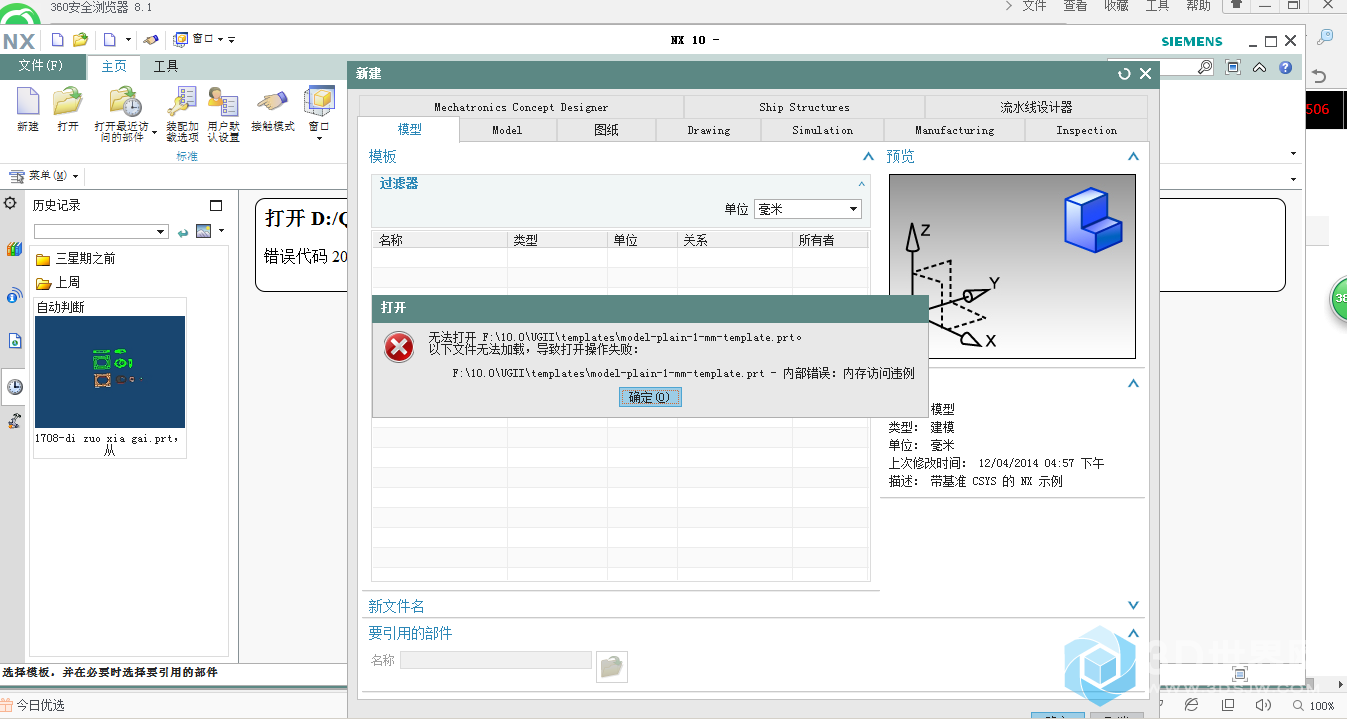Collapse the 上周 history folder
Screen dimensions: 1347x720
[x=58, y=283]
